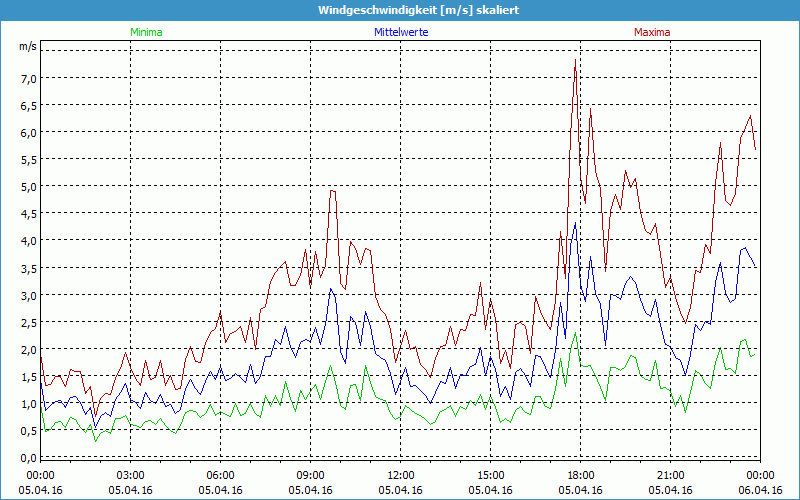Click the highest blue Mittelwerte peak near 18:00
The width and height of the screenshot is (800, 500).
576,223
